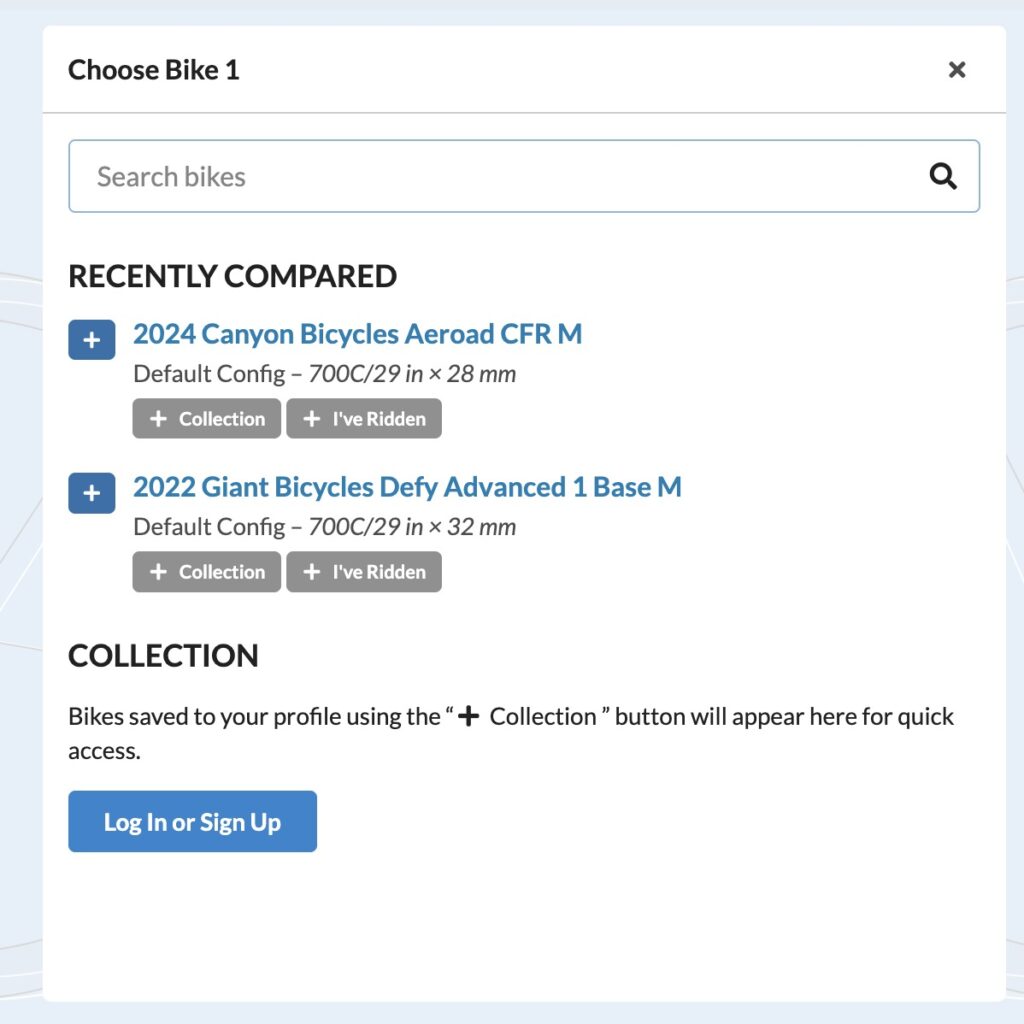Open the 2024 Canyon Bicycles Aeroad CFR M link
Viewport: 1024px width, 1024px height.
(357, 334)
